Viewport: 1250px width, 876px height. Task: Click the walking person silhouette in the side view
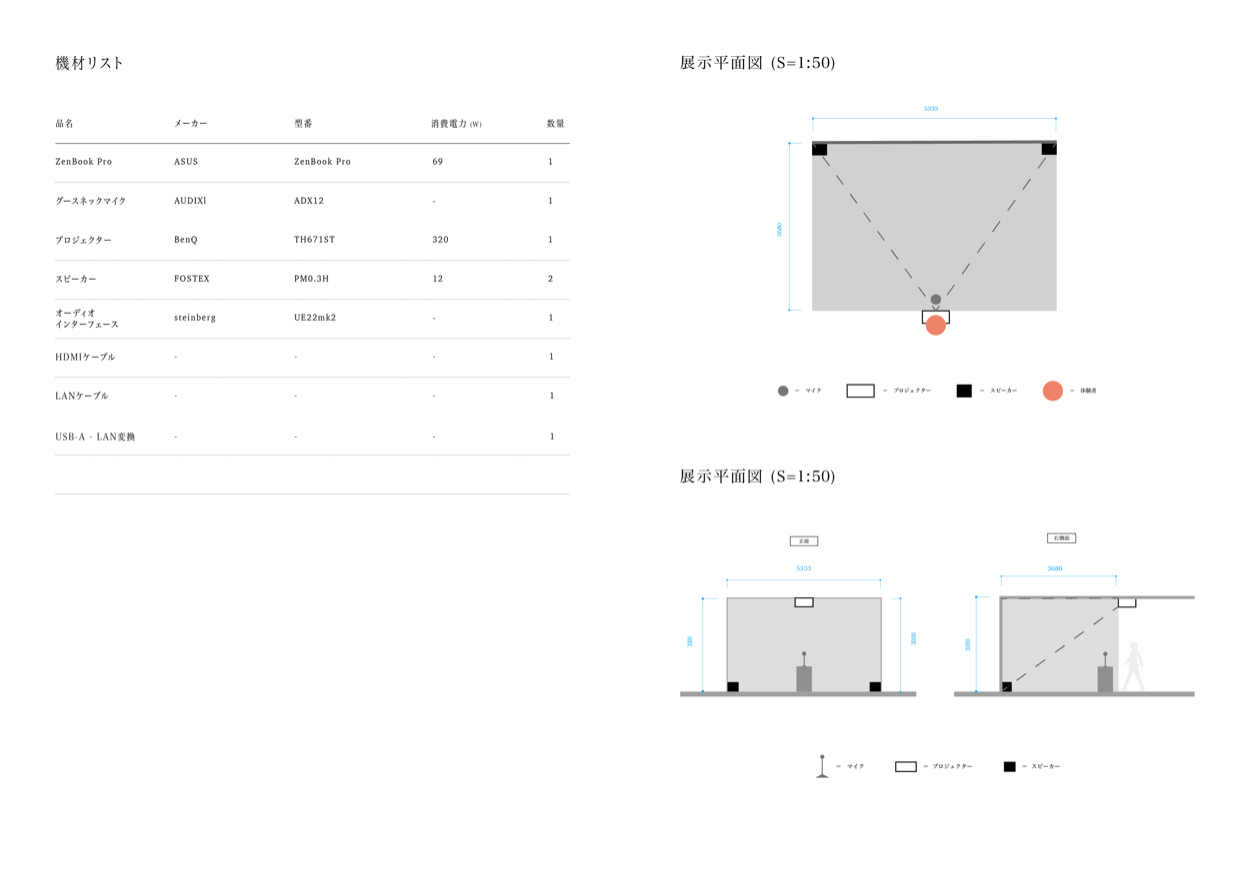pos(1132,666)
